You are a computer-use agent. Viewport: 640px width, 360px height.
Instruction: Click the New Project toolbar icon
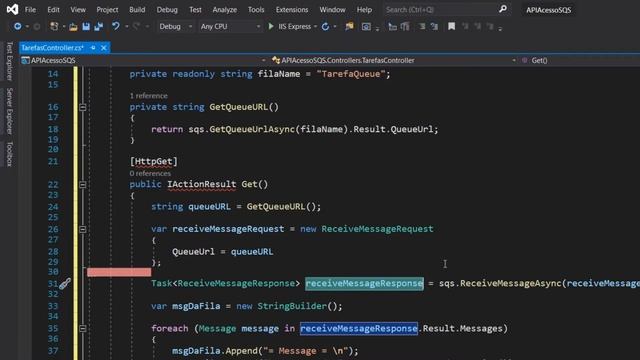click(54, 27)
